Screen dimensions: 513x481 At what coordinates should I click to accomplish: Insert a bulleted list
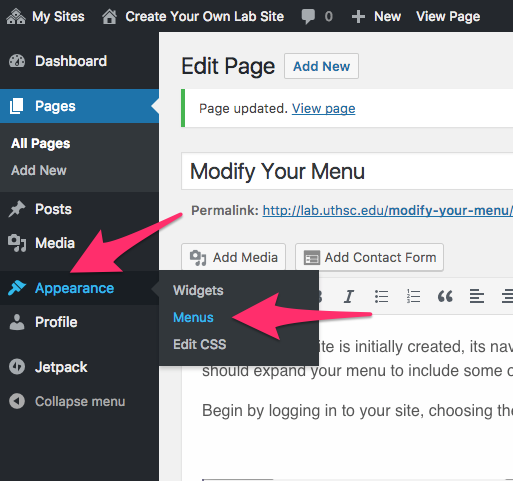[381, 296]
